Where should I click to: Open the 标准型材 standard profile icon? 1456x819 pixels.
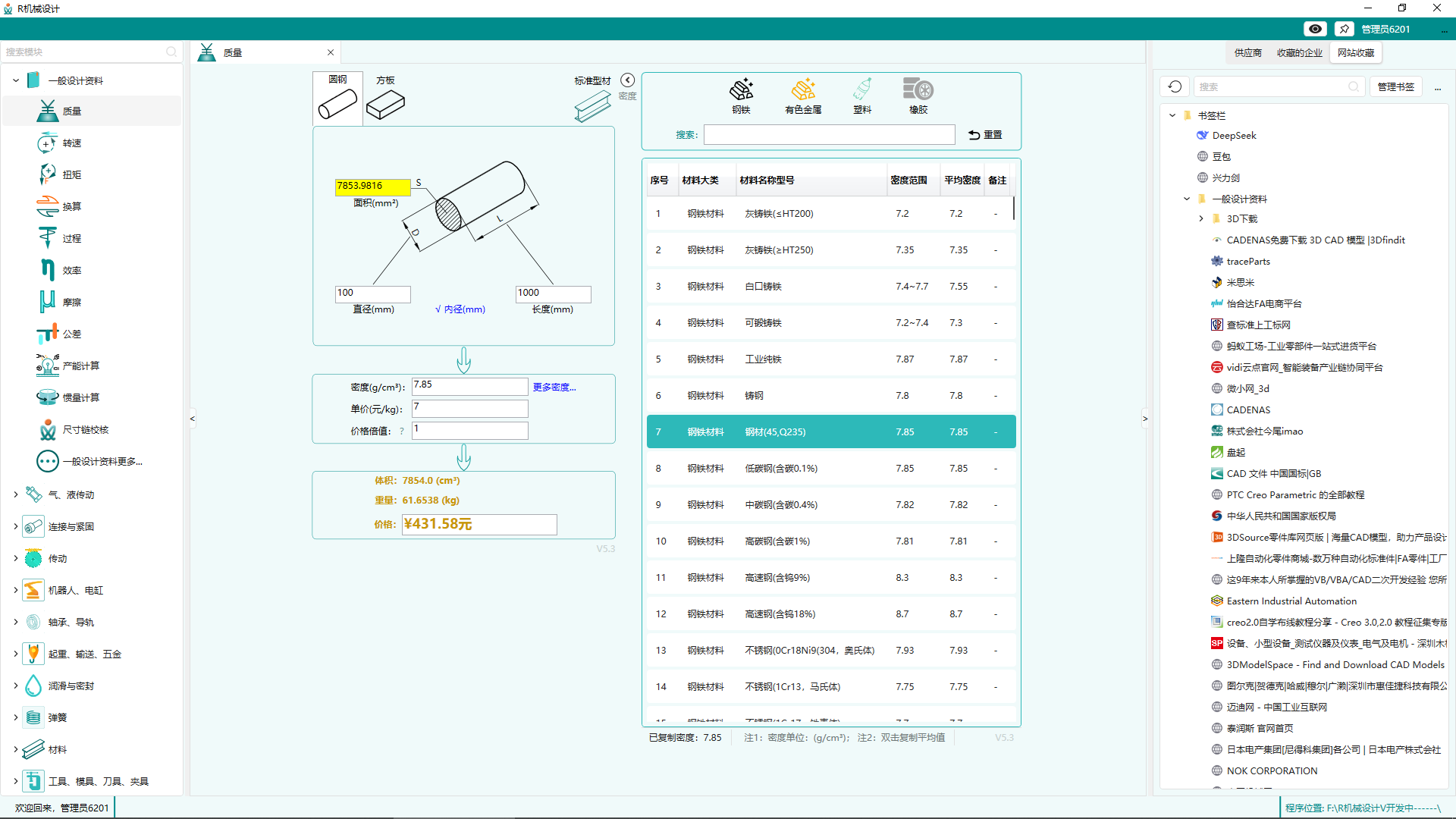(x=592, y=105)
